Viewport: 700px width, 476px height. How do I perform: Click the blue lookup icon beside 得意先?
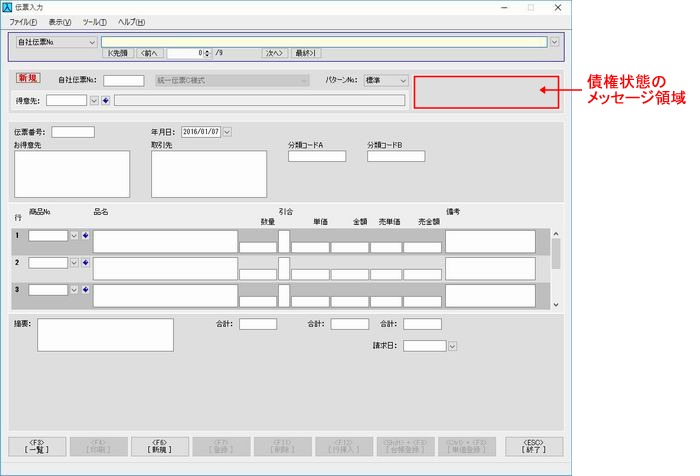(x=105, y=100)
